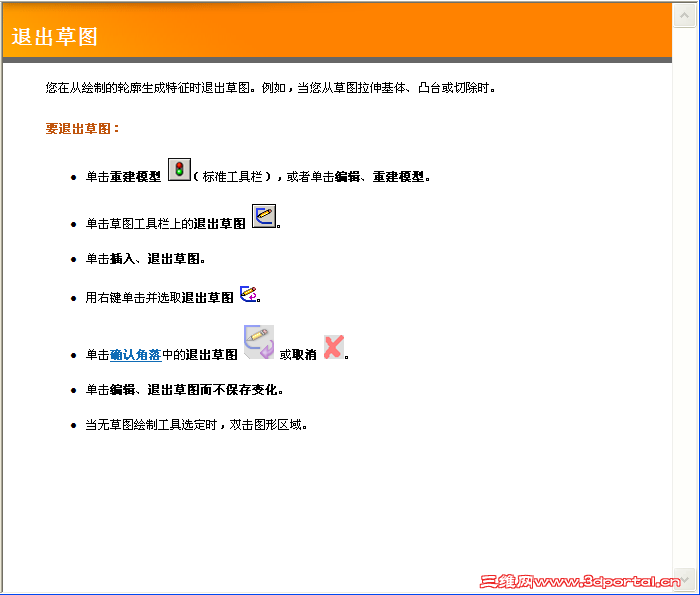Open the 确认角落 hyperlink
The height and width of the screenshot is (595, 700).
click(136, 355)
